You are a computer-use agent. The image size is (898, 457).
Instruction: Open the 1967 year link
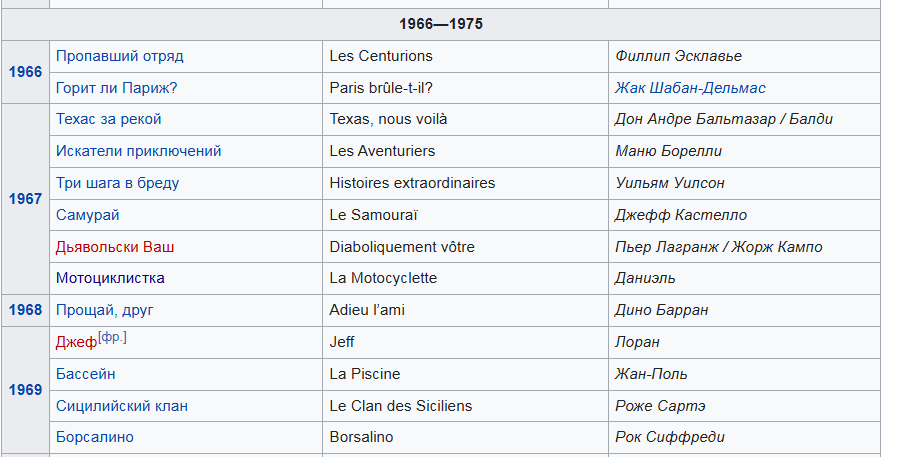click(25, 199)
